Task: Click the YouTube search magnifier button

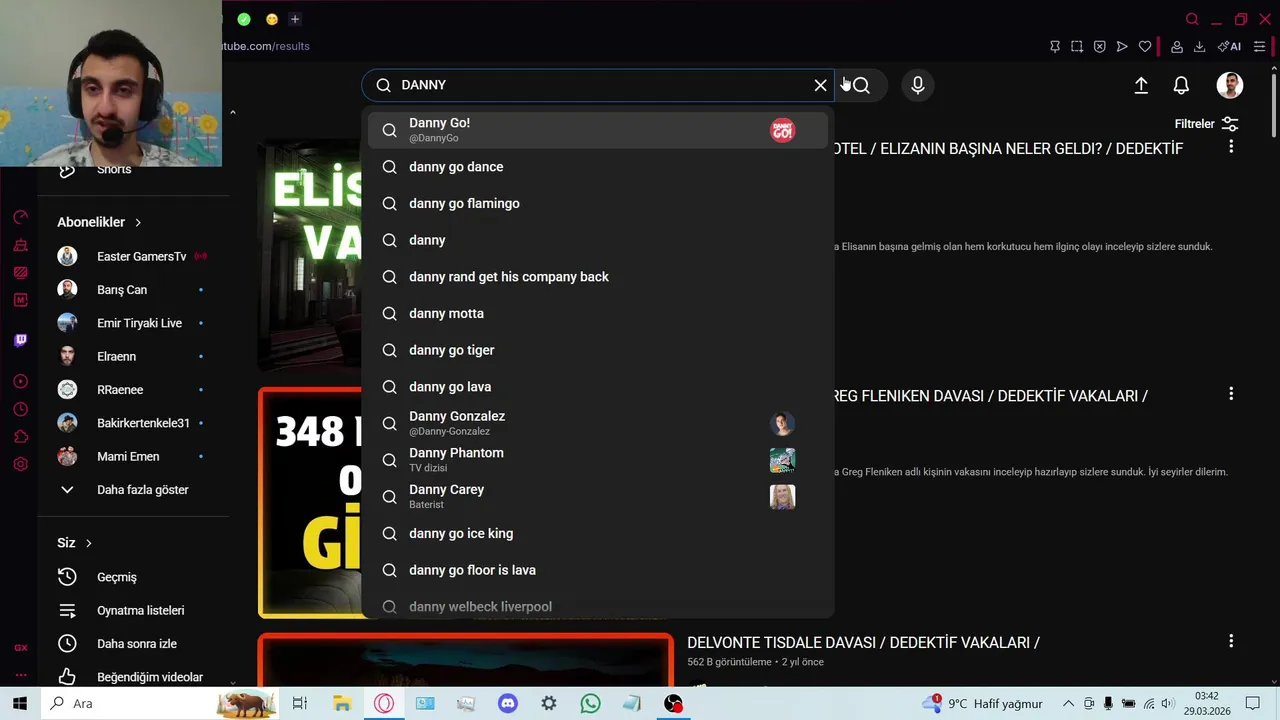Action: point(861,85)
